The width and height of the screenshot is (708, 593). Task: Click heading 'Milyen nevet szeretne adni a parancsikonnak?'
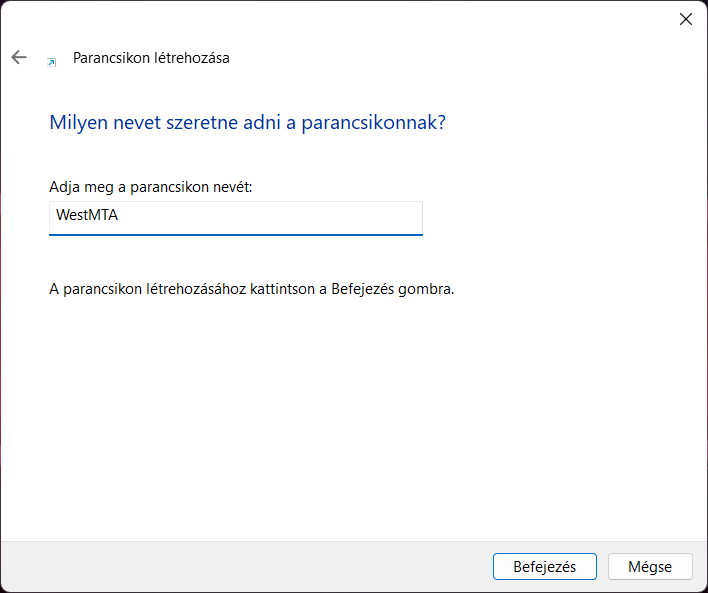click(x=247, y=122)
